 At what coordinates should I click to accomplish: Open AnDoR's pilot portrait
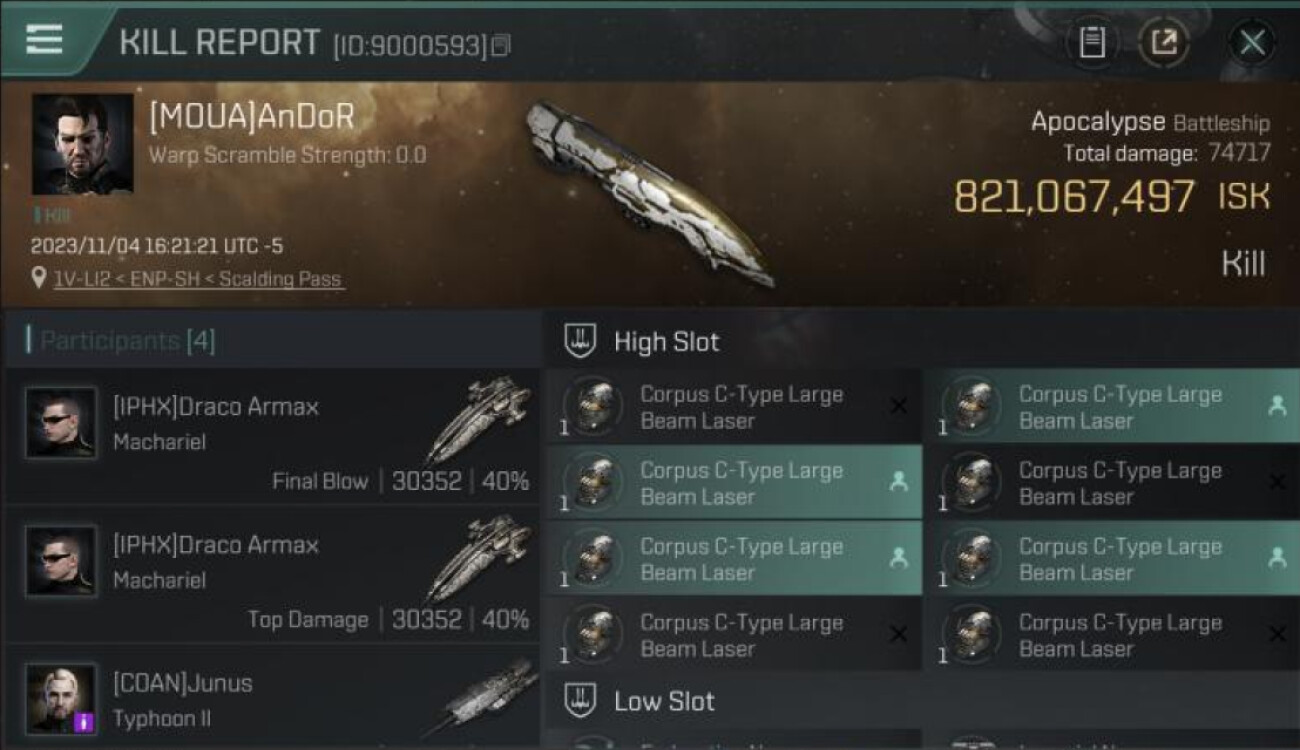coord(82,144)
